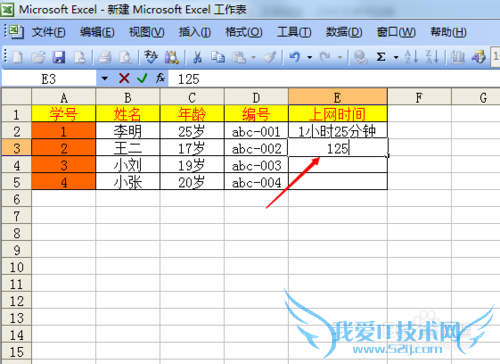Open the 工具(T) menu

[294, 32]
